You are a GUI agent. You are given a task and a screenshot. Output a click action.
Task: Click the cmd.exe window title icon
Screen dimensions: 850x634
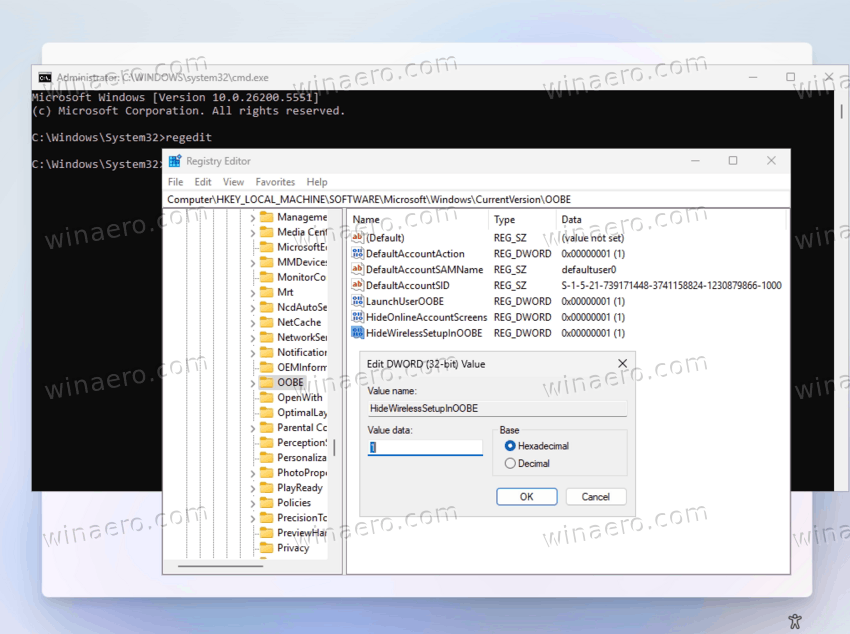pyautogui.click(x=45, y=77)
